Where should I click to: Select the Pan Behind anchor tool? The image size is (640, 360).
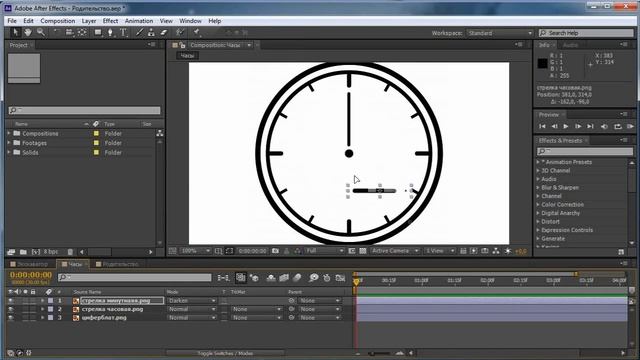coord(82,32)
